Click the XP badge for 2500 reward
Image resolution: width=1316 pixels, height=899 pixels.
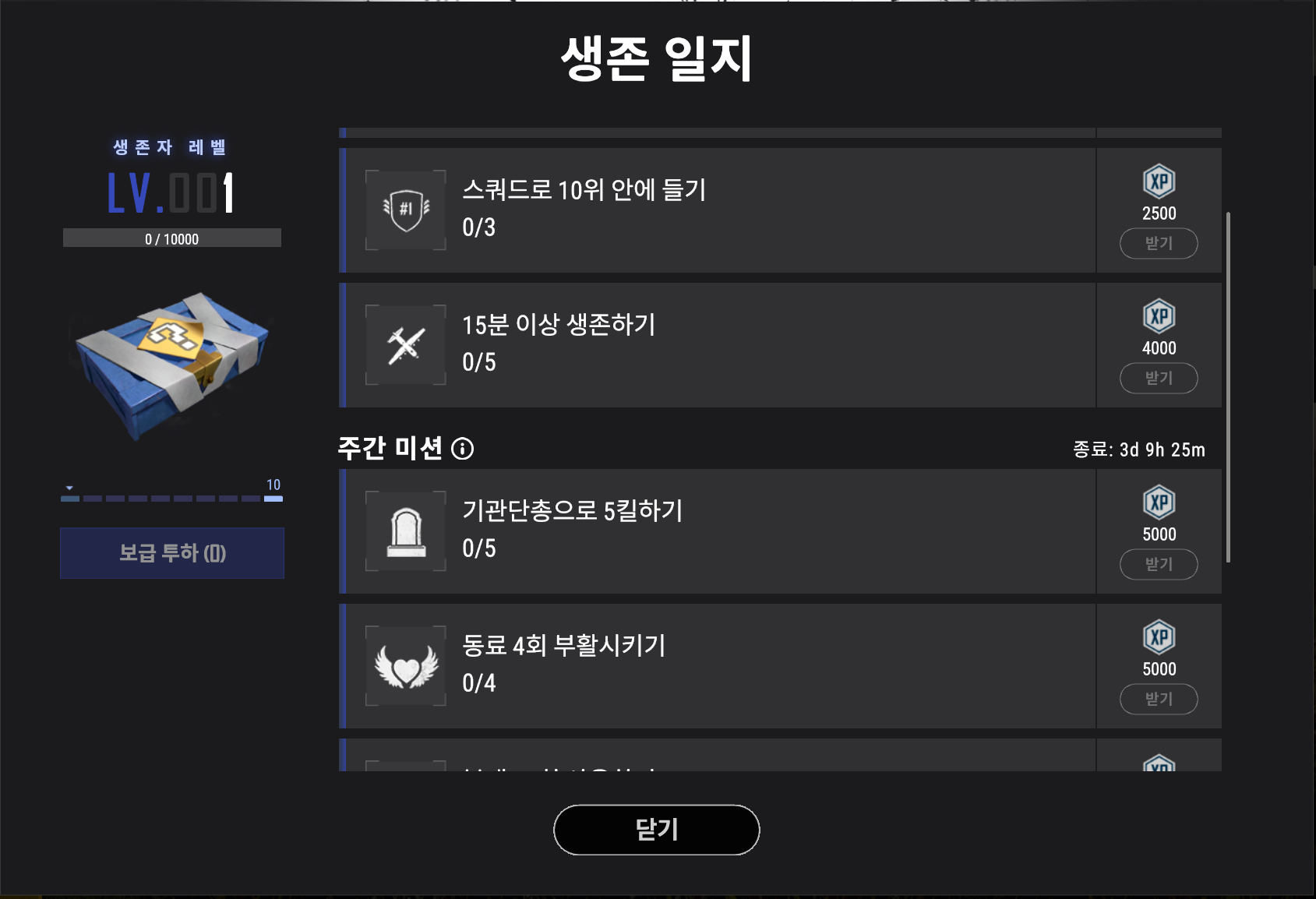tap(1159, 182)
